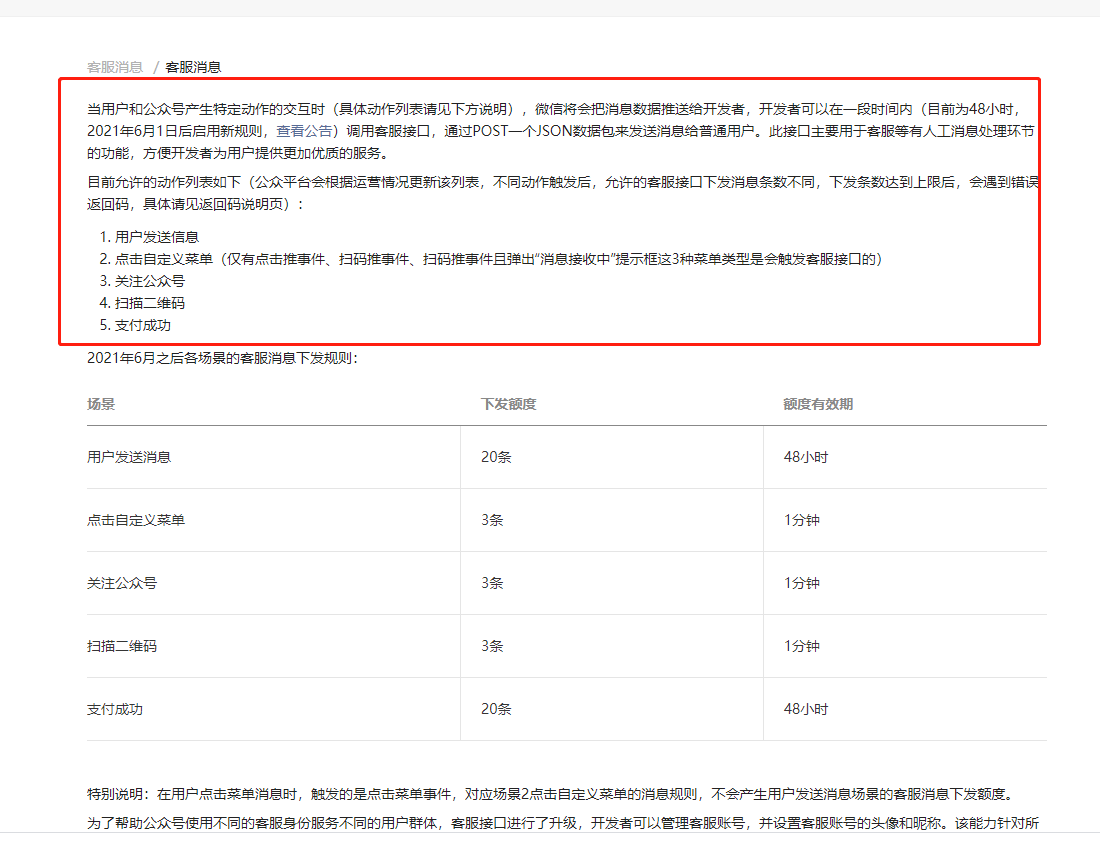Open the 查看公告 announcement link
The width and height of the screenshot is (1100, 860).
pos(304,131)
